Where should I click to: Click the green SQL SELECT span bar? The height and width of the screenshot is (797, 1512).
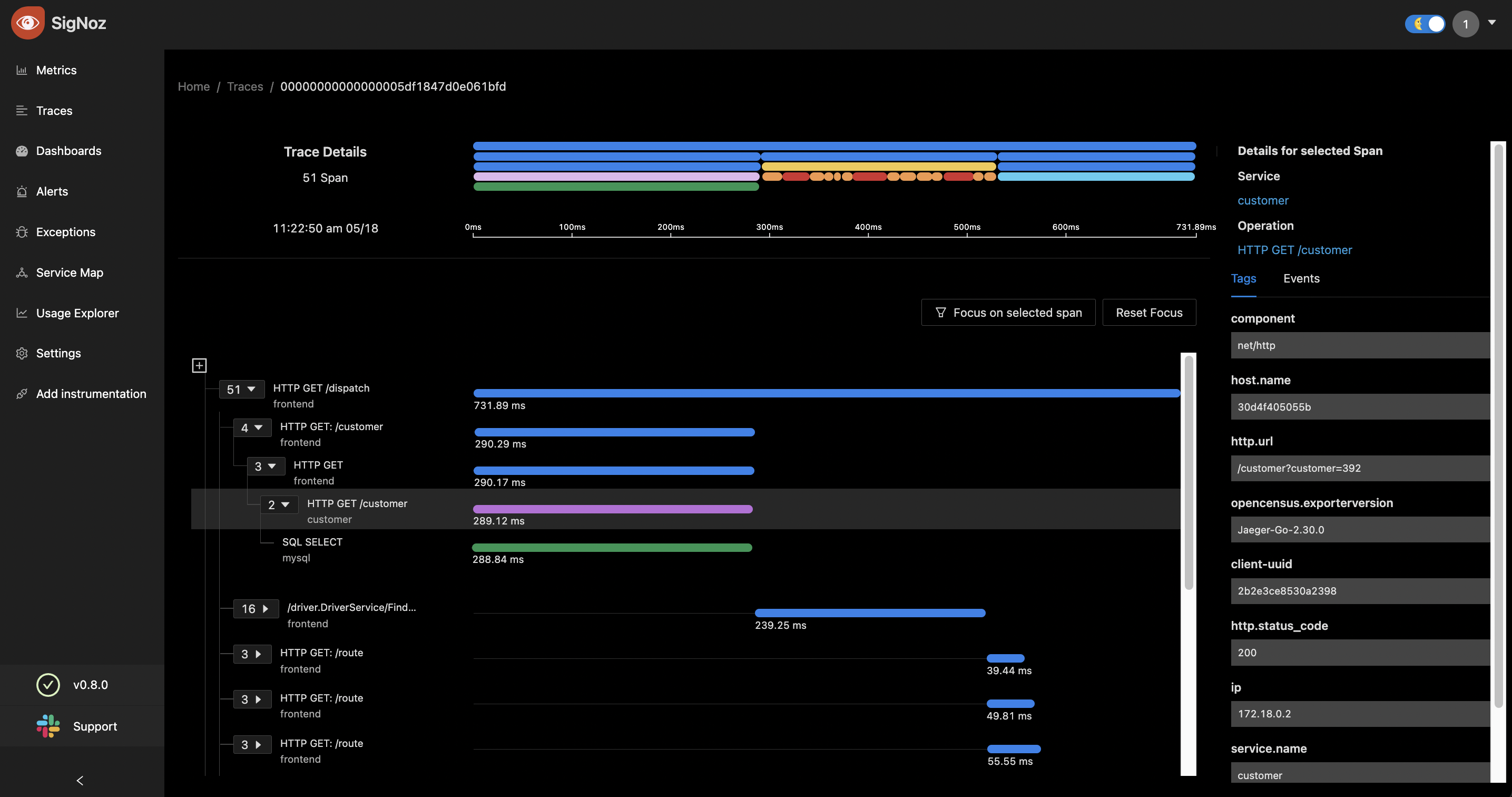612,548
